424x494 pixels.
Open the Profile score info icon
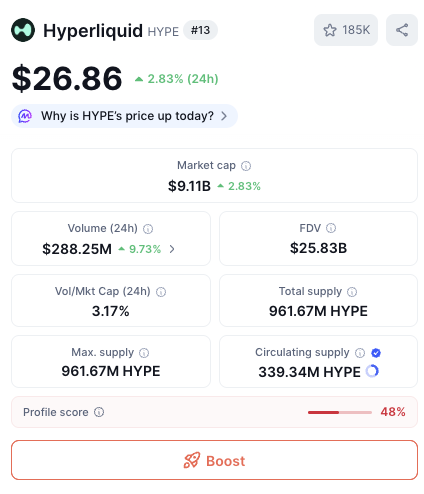(x=99, y=412)
